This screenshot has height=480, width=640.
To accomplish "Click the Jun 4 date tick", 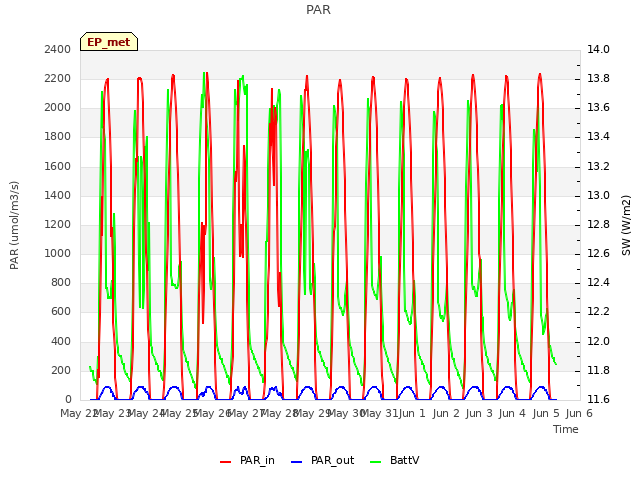I will tap(512, 413).
